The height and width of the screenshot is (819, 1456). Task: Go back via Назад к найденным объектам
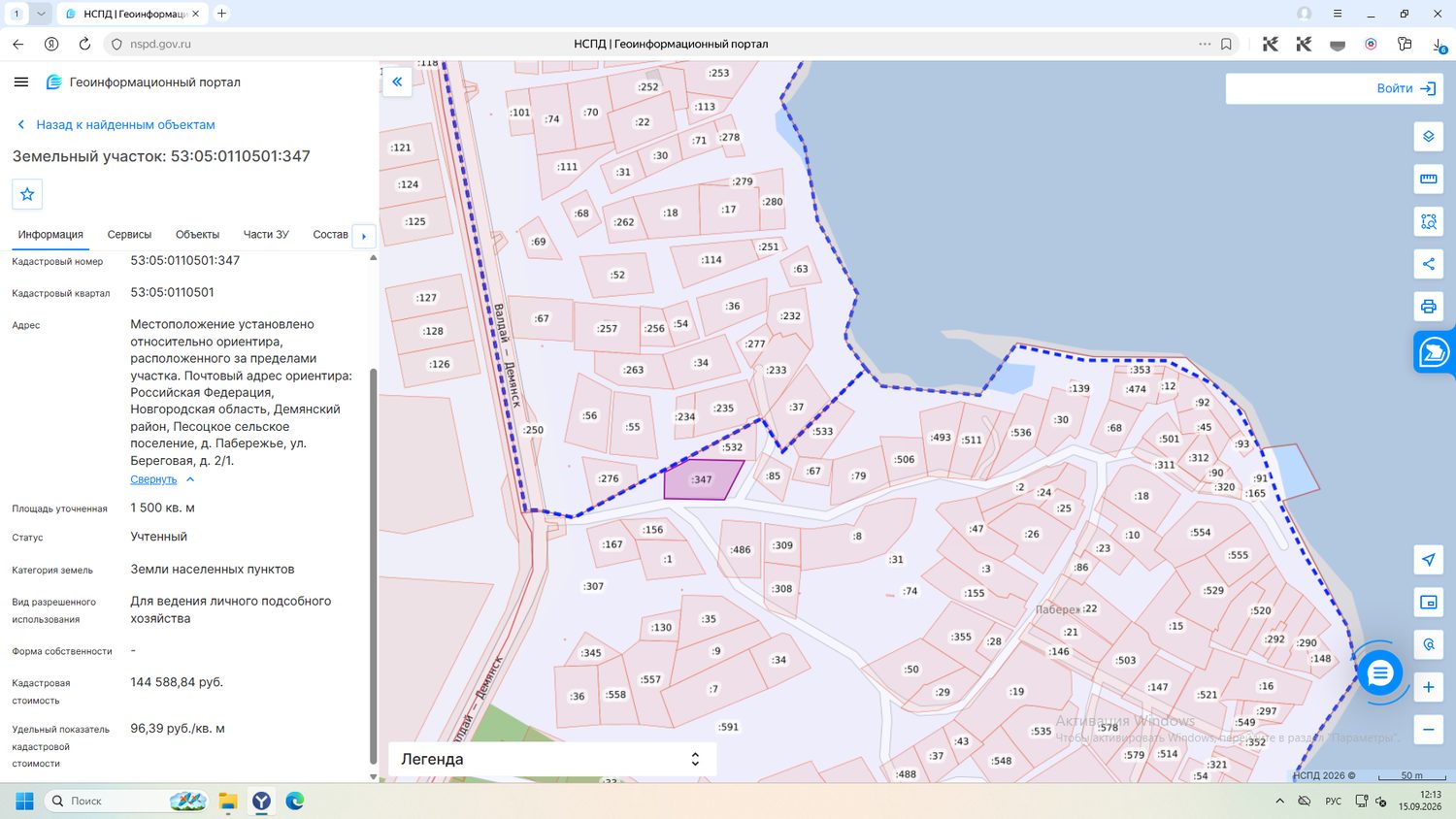coord(116,124)
